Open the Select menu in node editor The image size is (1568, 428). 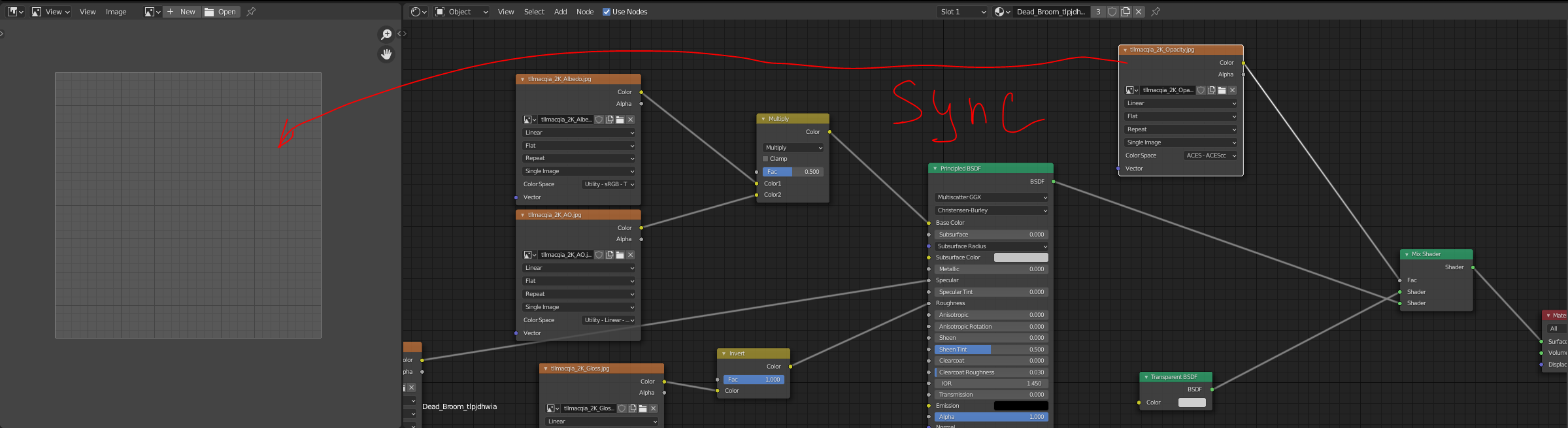pos(534,12)
